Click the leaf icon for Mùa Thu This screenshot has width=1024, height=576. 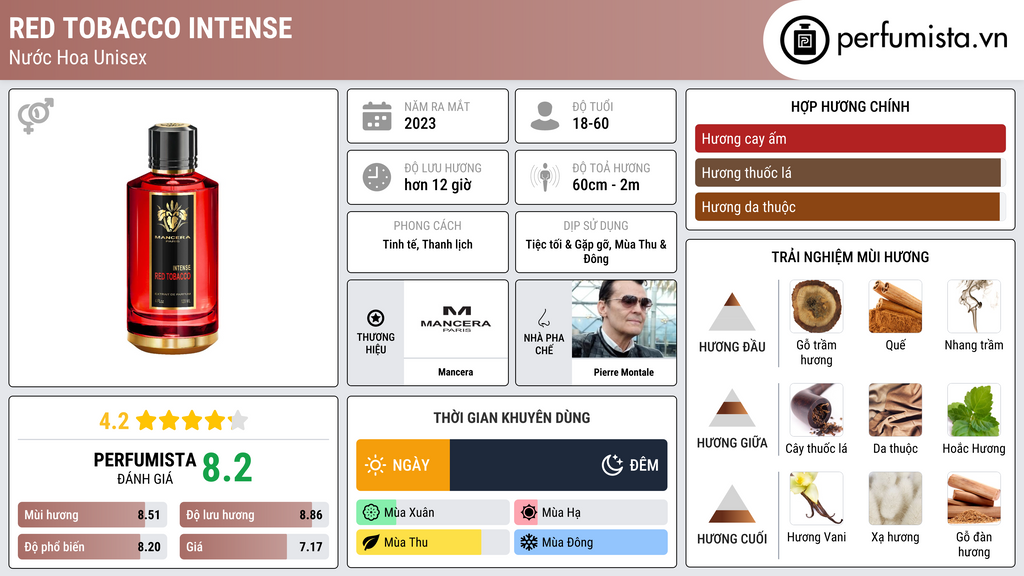click(x=371, y=542)
